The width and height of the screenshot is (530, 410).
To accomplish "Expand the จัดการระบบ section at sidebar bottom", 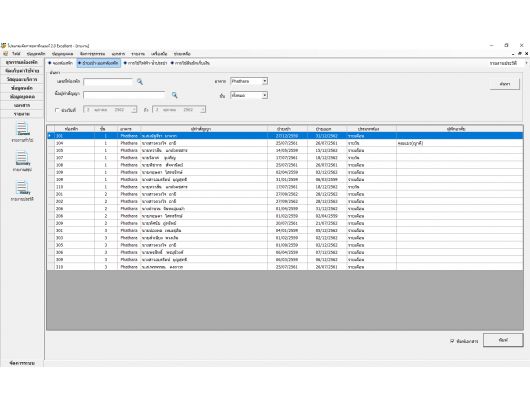I will [22, 363].
